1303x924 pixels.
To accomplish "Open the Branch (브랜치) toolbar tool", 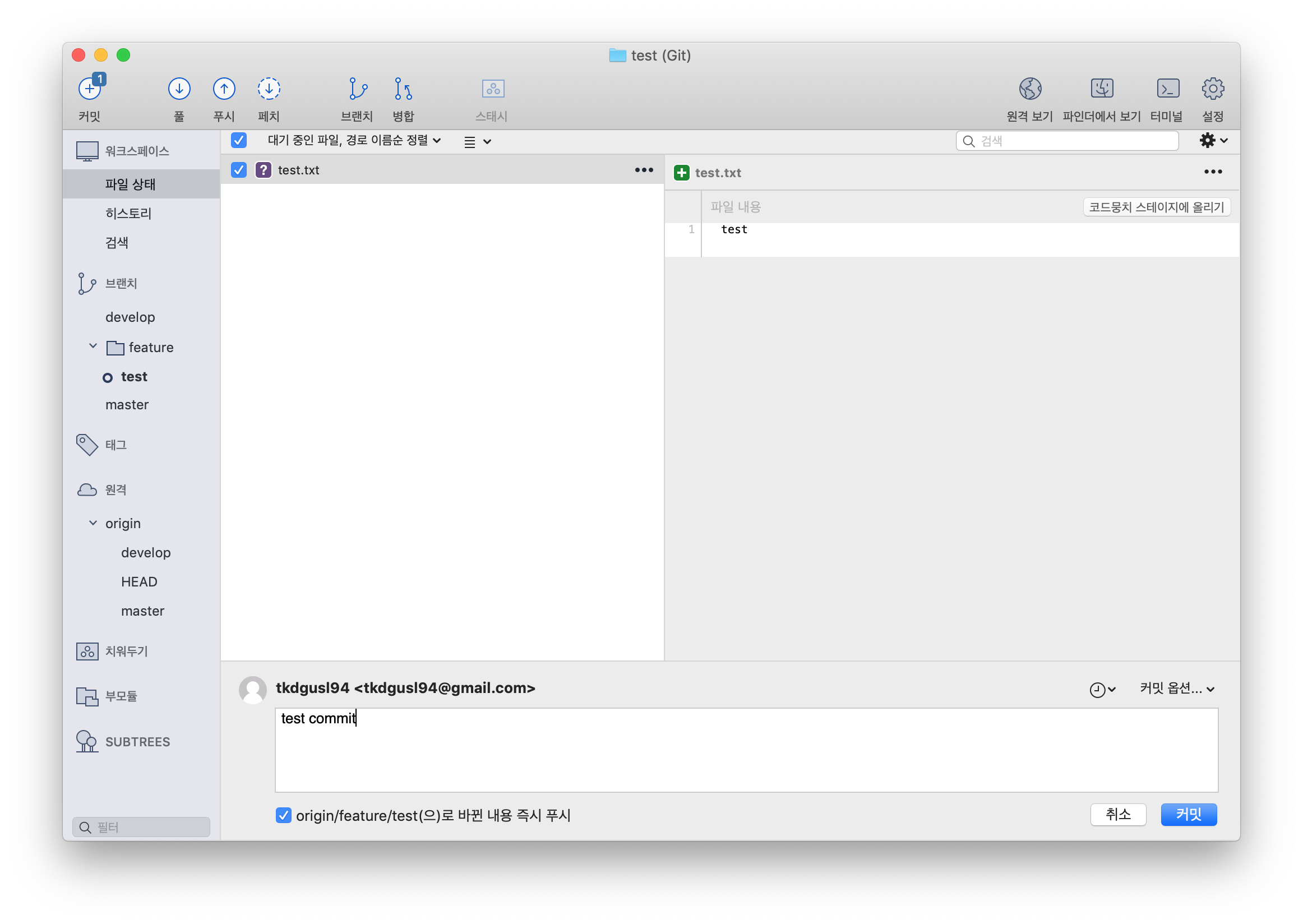I will point(357,89).
